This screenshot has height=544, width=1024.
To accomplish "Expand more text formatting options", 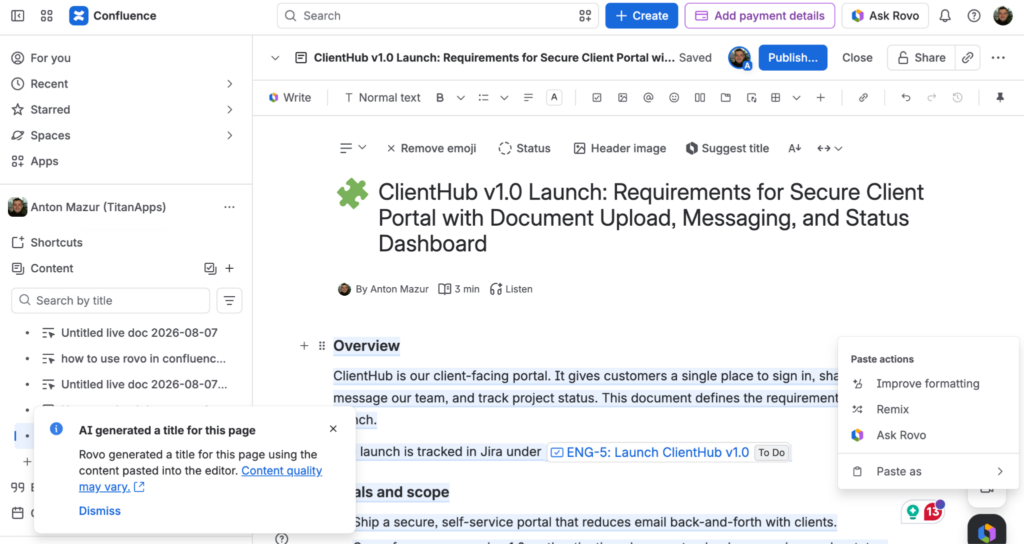I will coord(460,97).
